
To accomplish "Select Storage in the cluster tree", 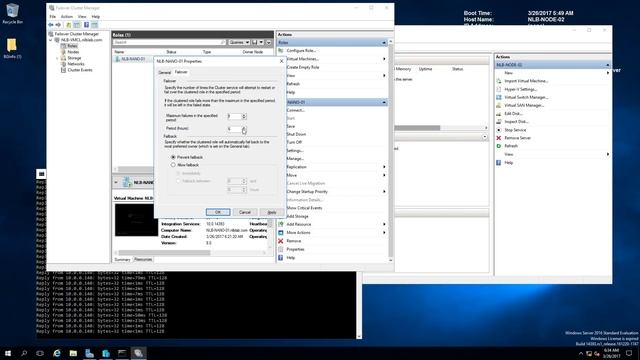I will pos(74,58).
